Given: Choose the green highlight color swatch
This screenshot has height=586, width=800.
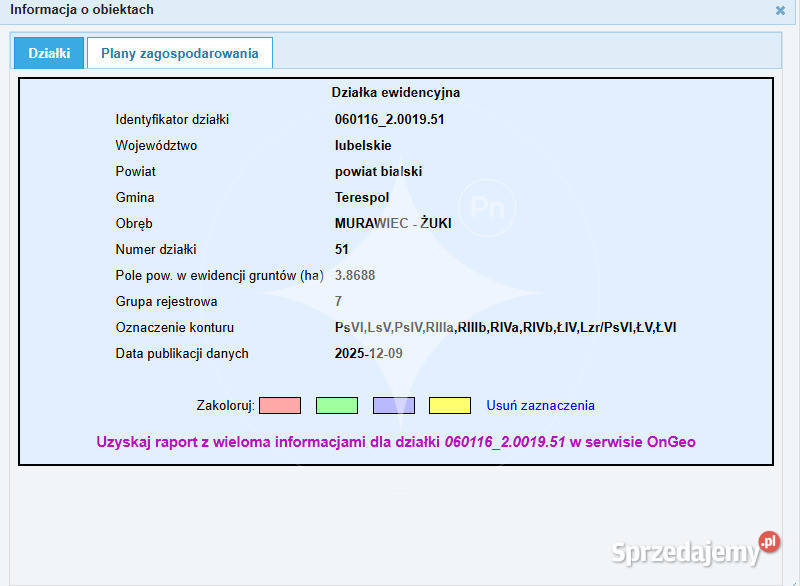Looking at the screenshot, I should [336, 405].
